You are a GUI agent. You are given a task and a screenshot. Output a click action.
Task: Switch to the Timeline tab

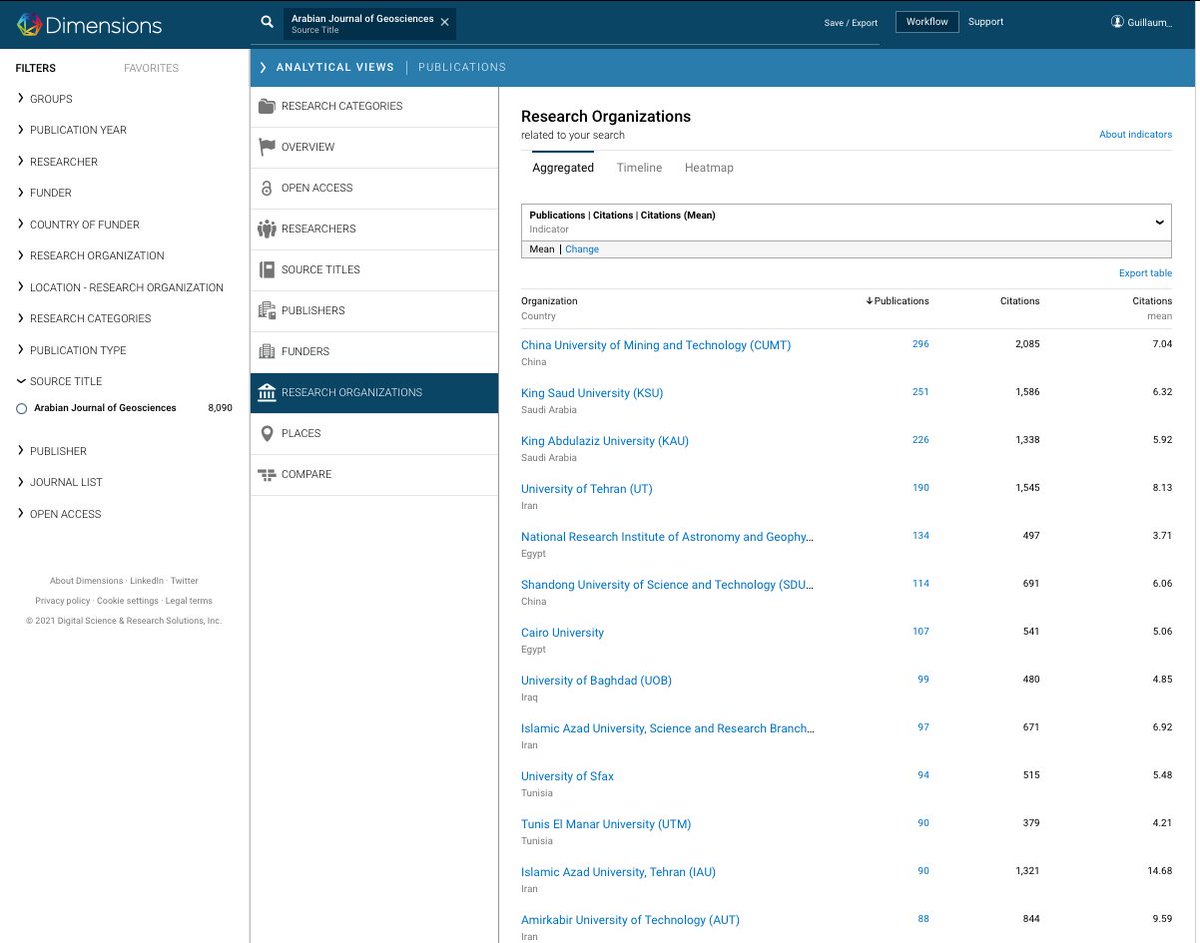639,168
